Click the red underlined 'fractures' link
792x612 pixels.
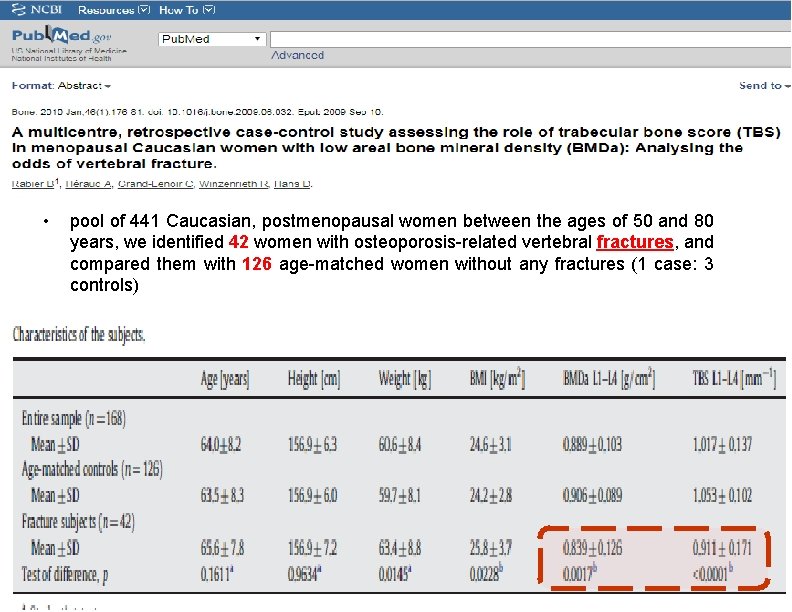coord(635,242)
